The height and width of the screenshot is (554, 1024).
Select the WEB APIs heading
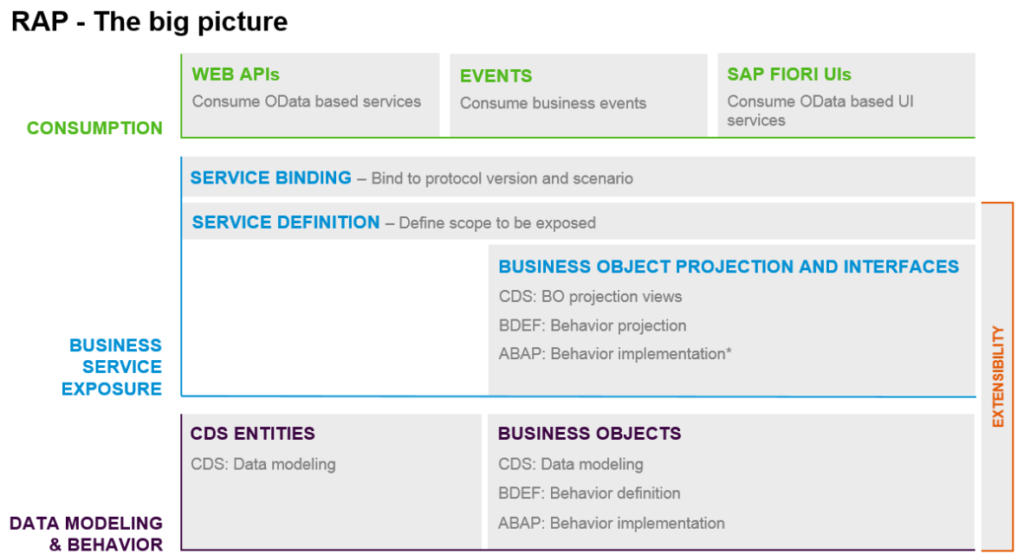pos(236,74)
